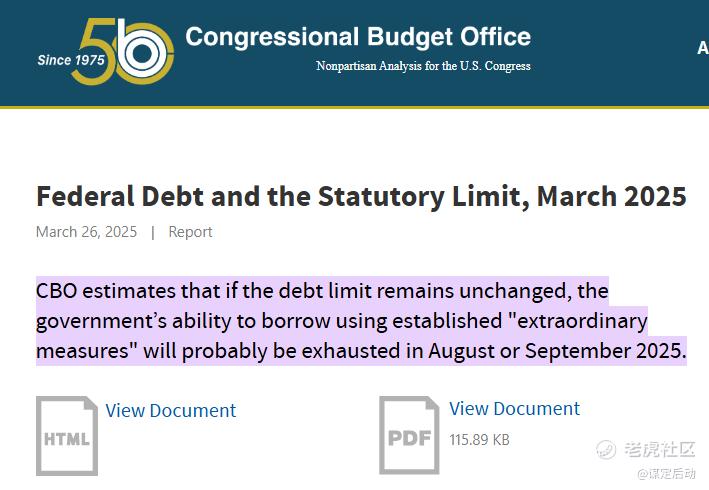The height and width of the screenshot is (490, 709).
Task: Click the Since 1975 badge text
Action: click(x=71, y=60)
